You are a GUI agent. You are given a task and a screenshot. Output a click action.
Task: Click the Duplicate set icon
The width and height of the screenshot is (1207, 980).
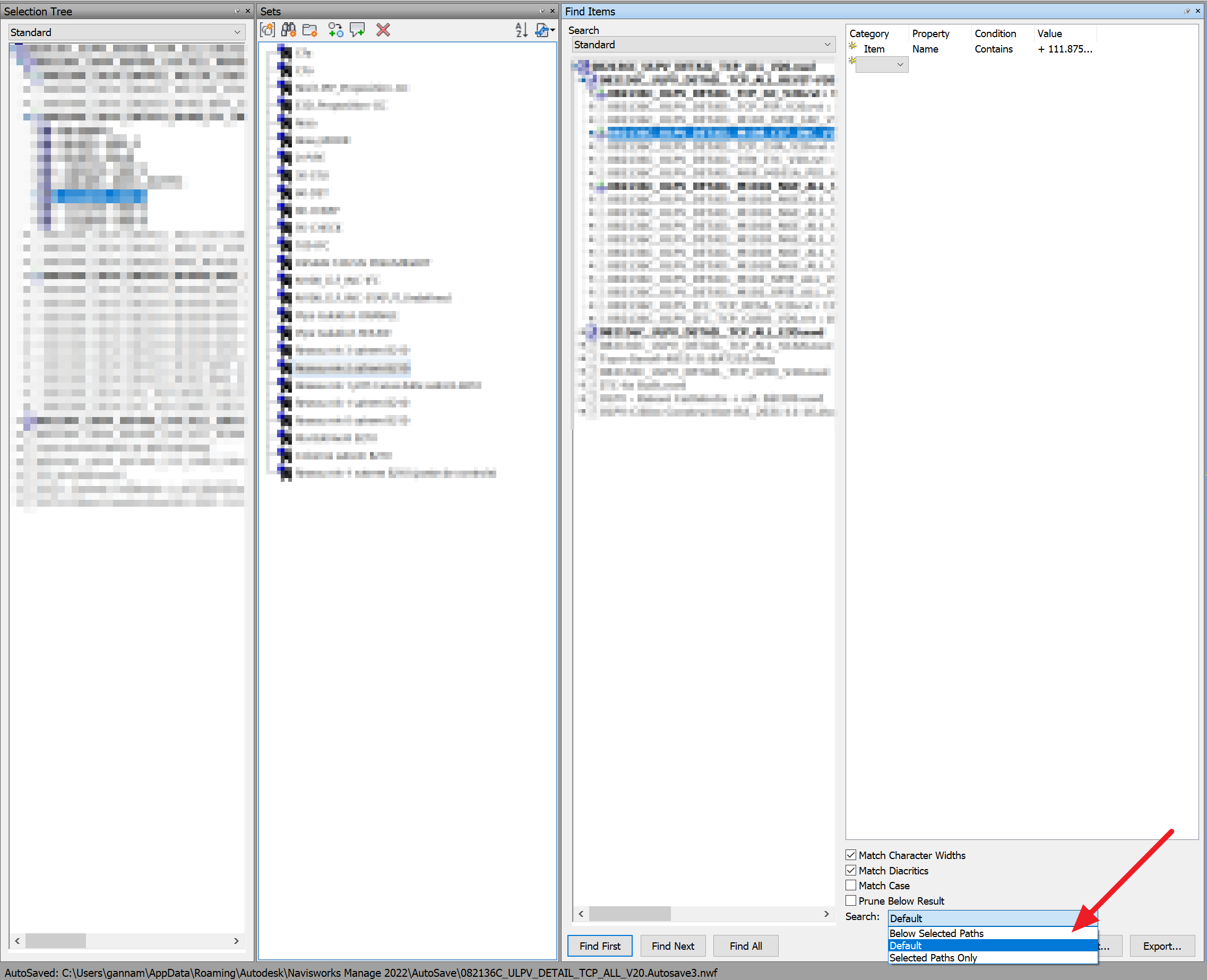[x=335, y=30]
